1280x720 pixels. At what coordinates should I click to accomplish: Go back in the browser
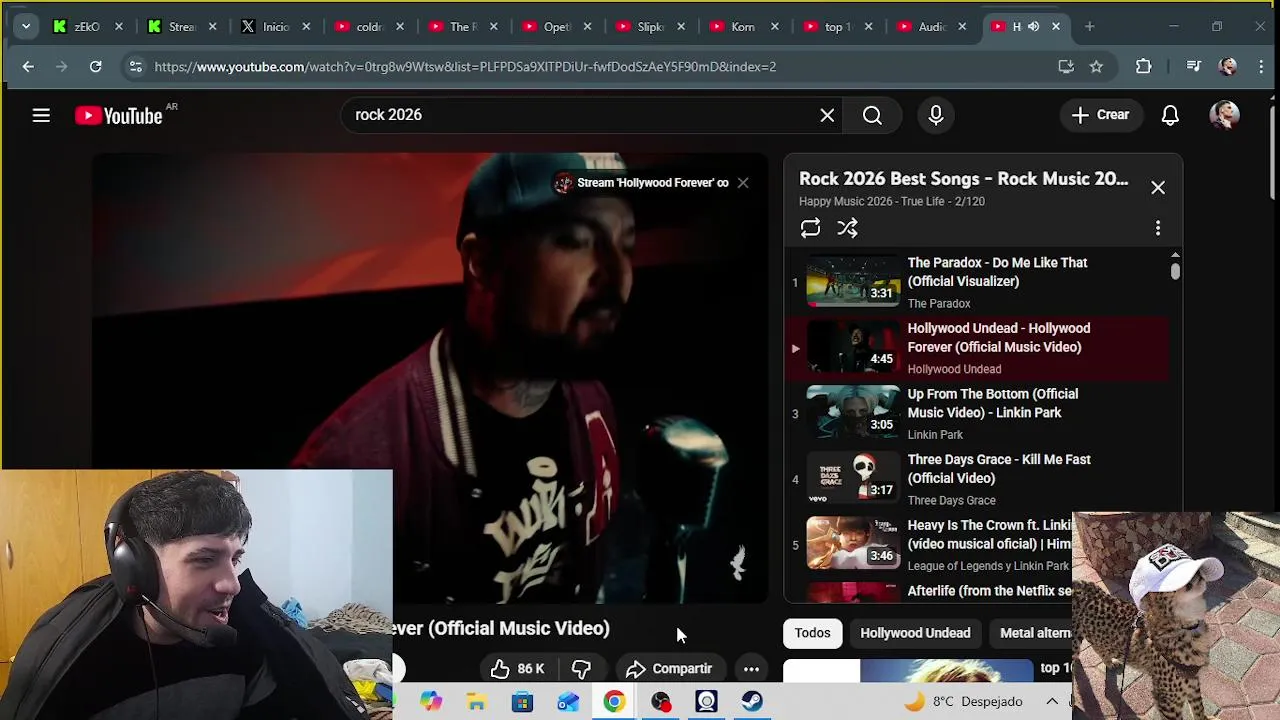pos(28,67)
